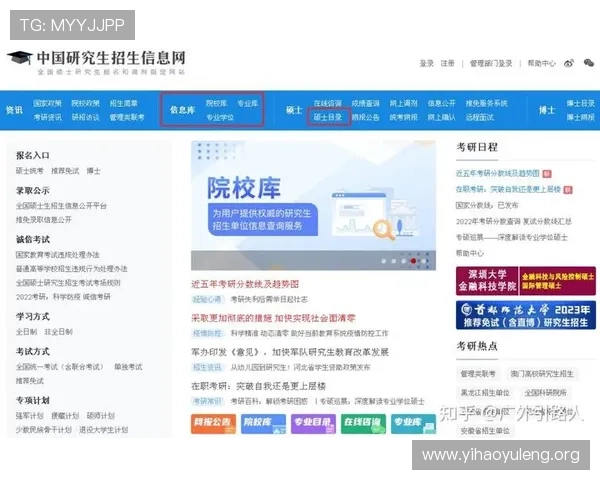The height and width of the screenshot is (480, 600).
Task: Open 博士目录 in the nav bar
Action: pyautogui.click(x=580, y=103)
